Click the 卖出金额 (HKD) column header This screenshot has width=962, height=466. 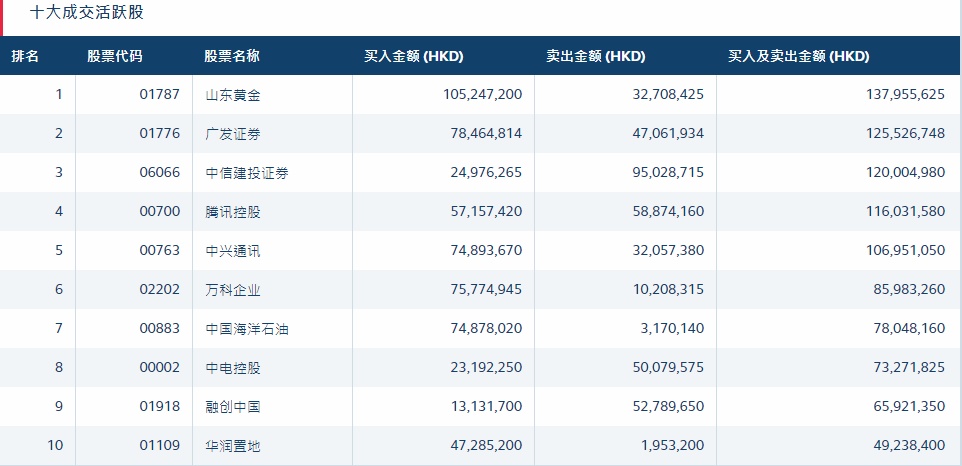coord(596,56)
